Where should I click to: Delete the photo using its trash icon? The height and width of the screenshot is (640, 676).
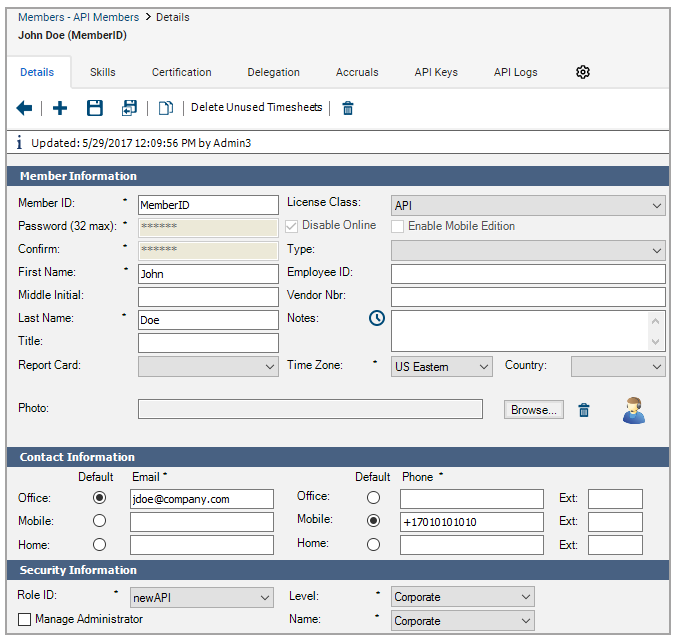click(x=584, y=410)
